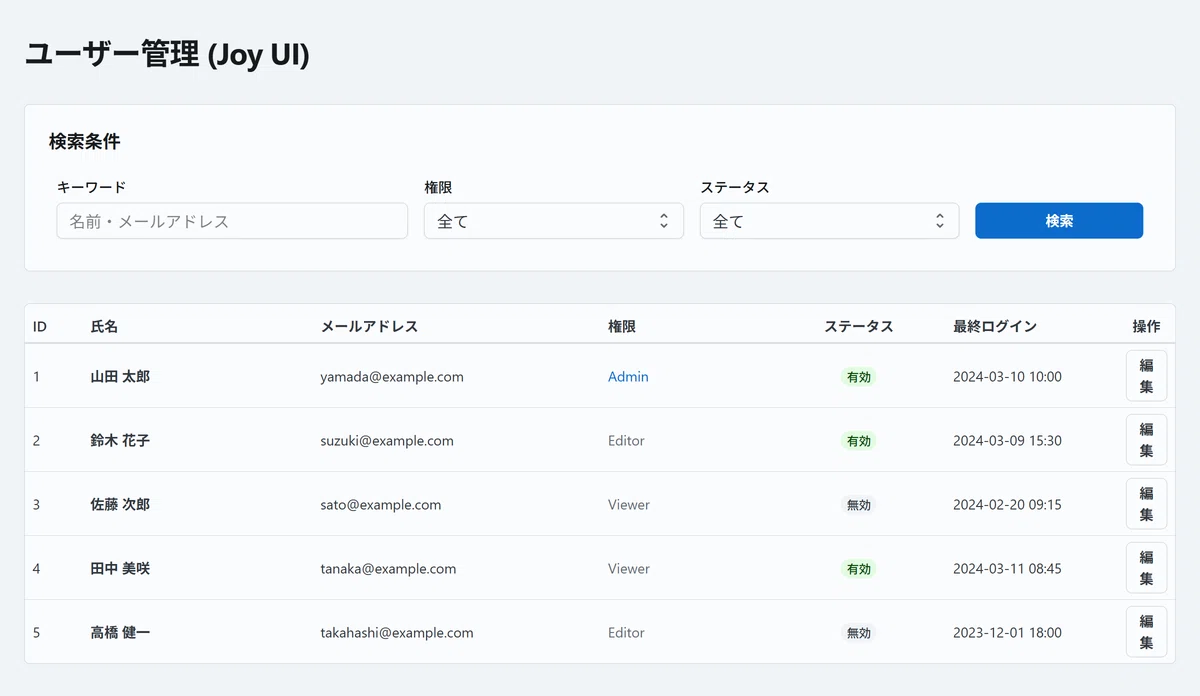This screenshot has height=696, width=1200.
Task: Click login time 2024-02-20 09:15
Action: tap(1007, 505)
